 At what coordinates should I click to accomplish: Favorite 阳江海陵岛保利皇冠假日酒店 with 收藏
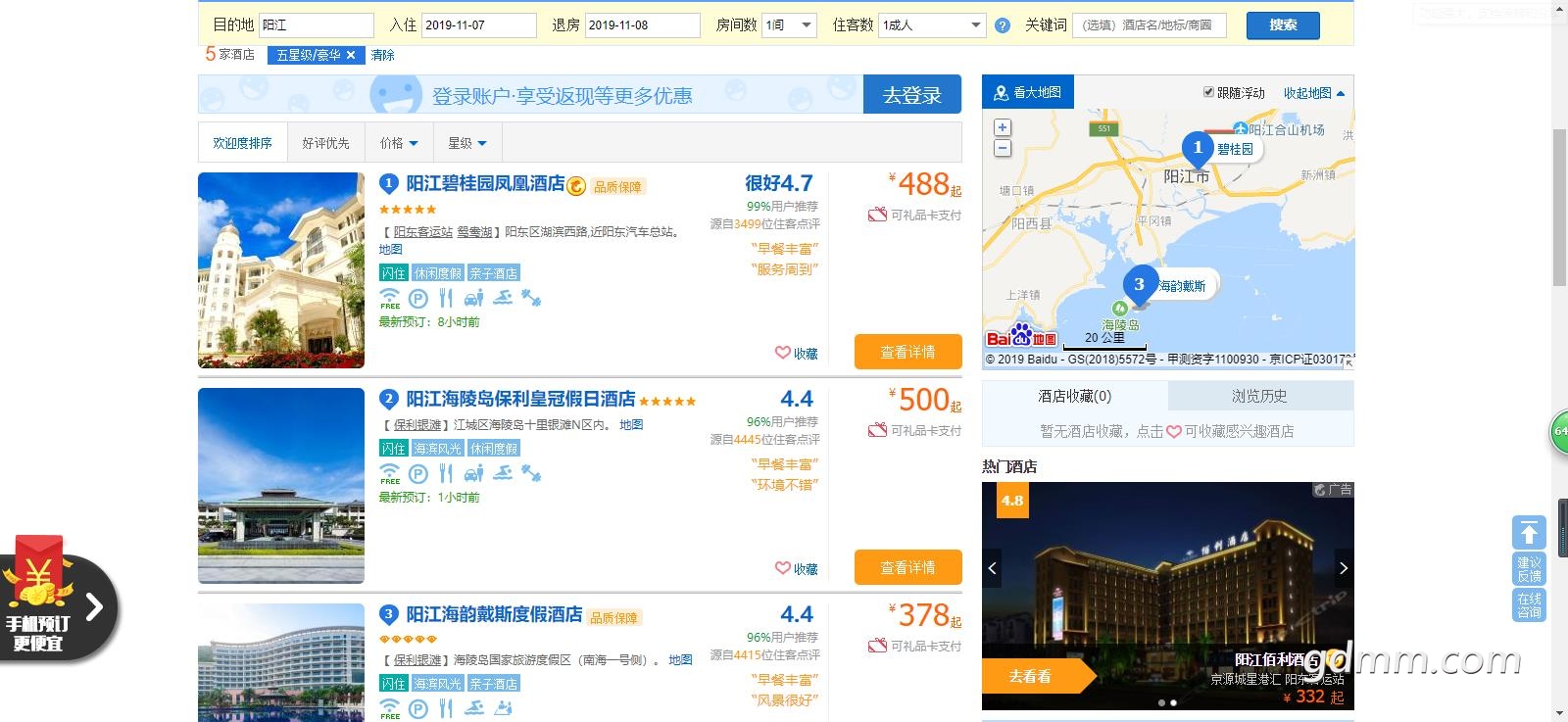coord(796,568)
